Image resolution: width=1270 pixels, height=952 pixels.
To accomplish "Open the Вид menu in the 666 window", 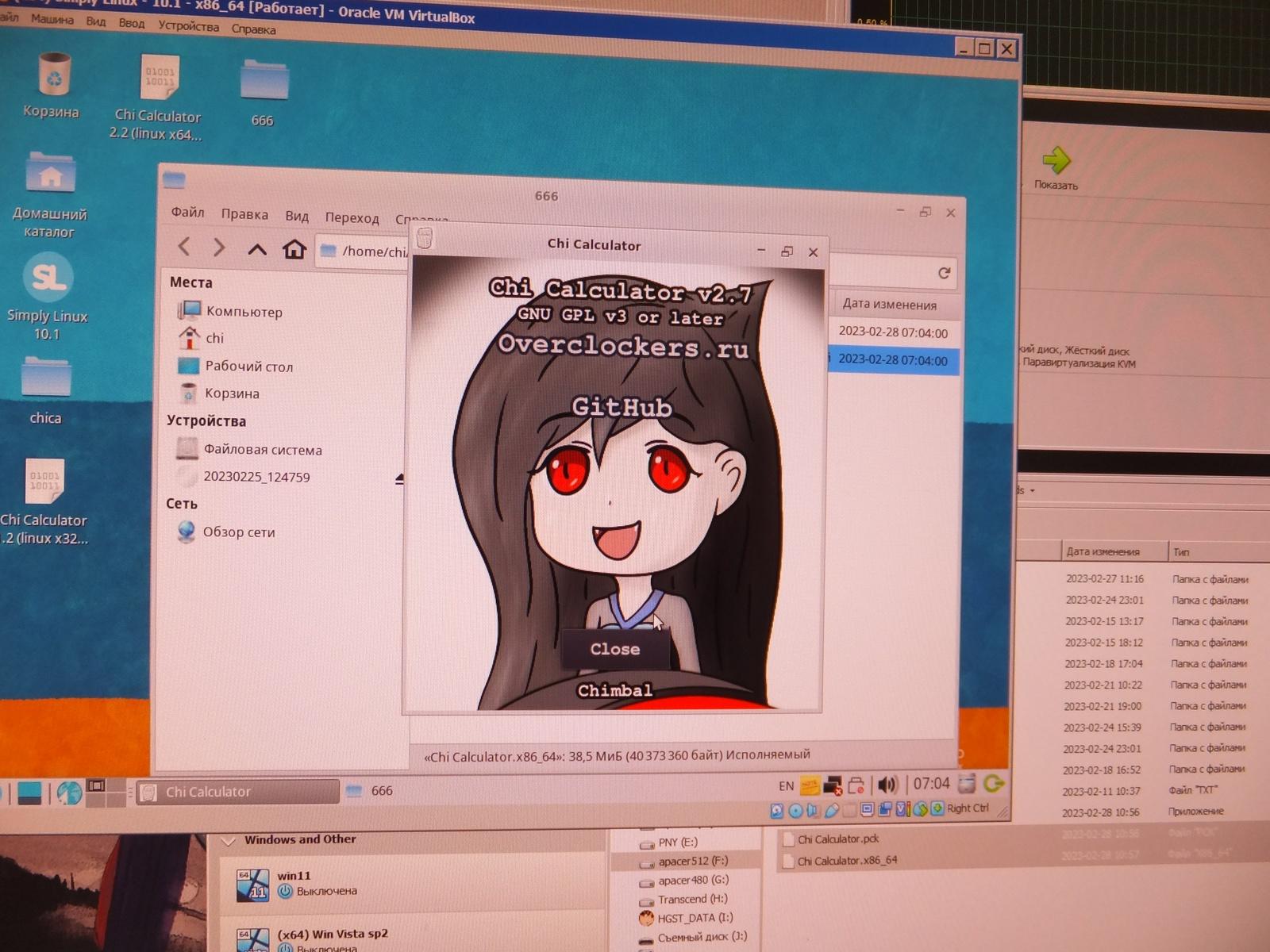I will point(297,216).
